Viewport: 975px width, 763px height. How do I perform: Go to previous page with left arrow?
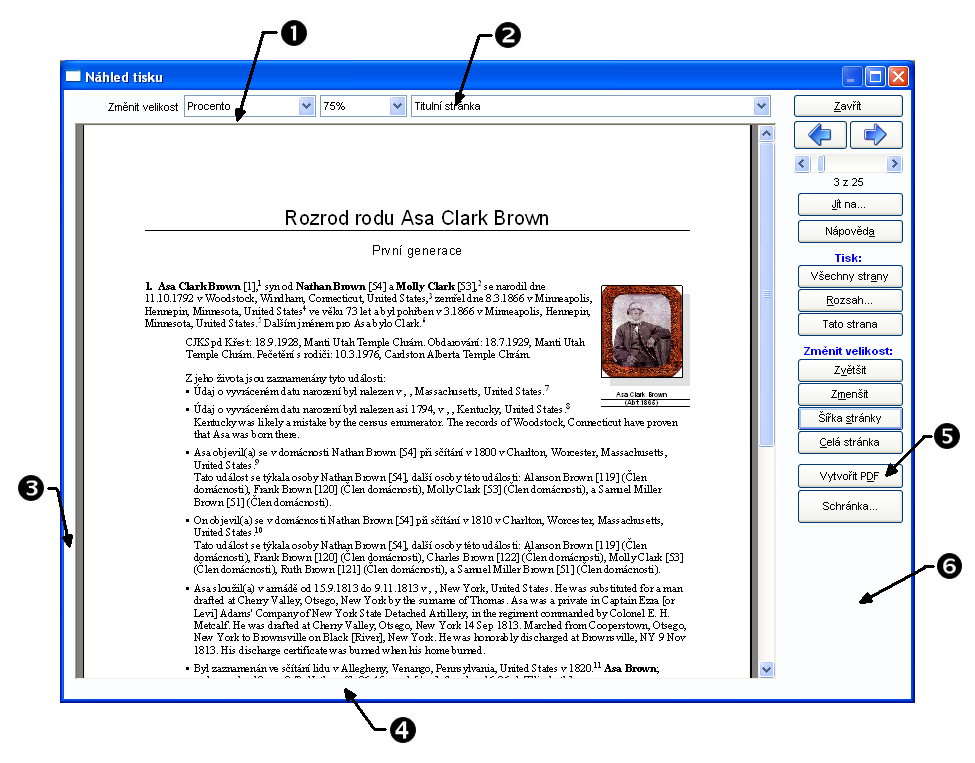820,135
